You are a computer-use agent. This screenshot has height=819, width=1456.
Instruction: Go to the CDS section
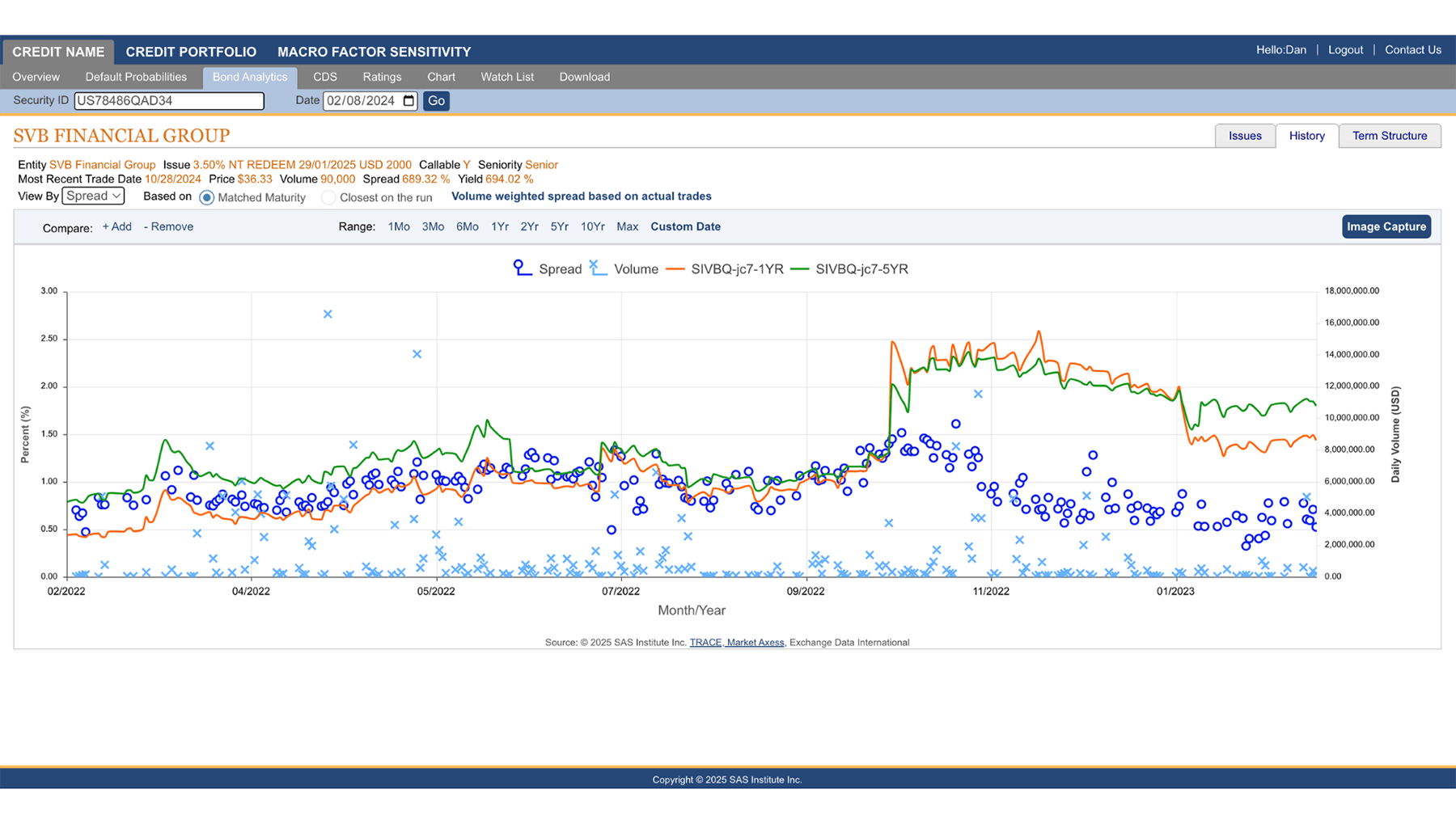coord(324,77)
